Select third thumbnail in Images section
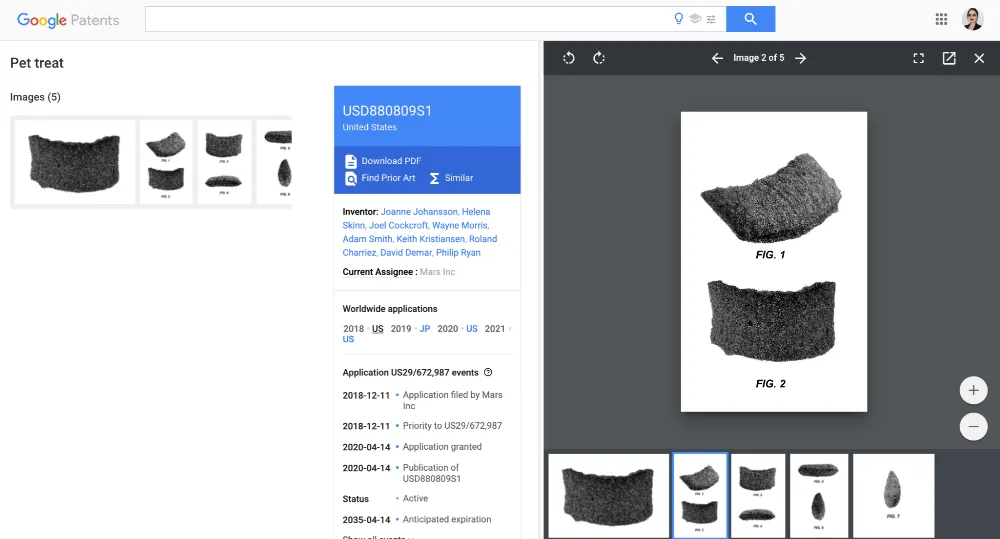This screenshot has width=1000, height=539. tap(224, 162)
